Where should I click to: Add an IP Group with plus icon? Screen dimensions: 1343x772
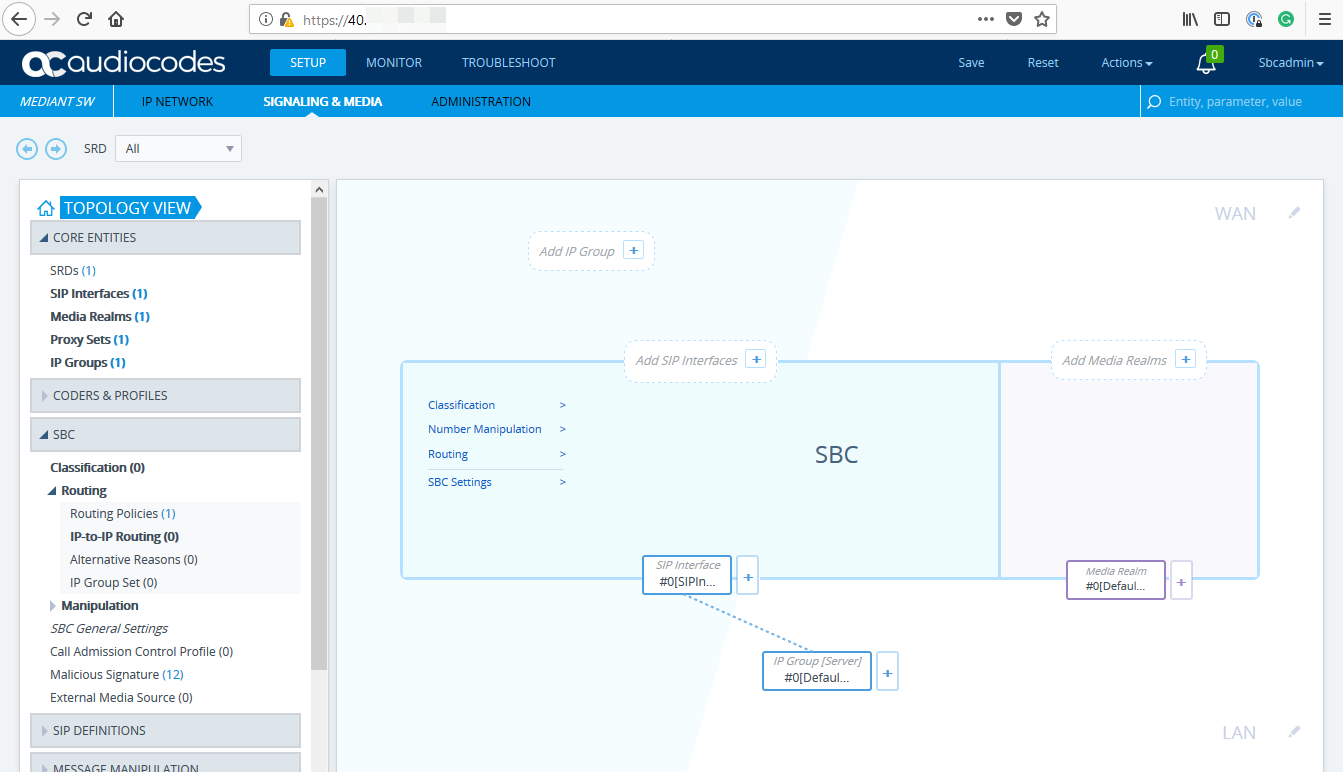[x=633, y=250]
